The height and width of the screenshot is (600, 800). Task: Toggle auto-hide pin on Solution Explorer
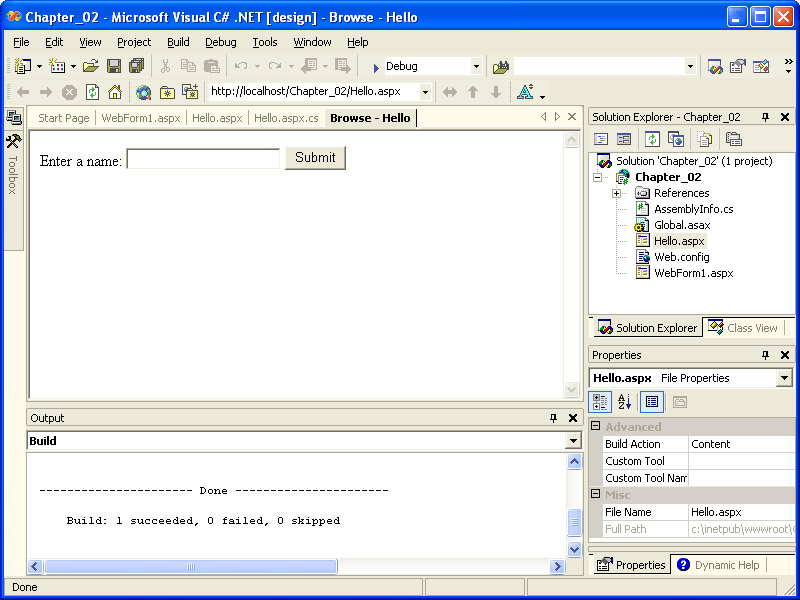click(x=766, y=117)
